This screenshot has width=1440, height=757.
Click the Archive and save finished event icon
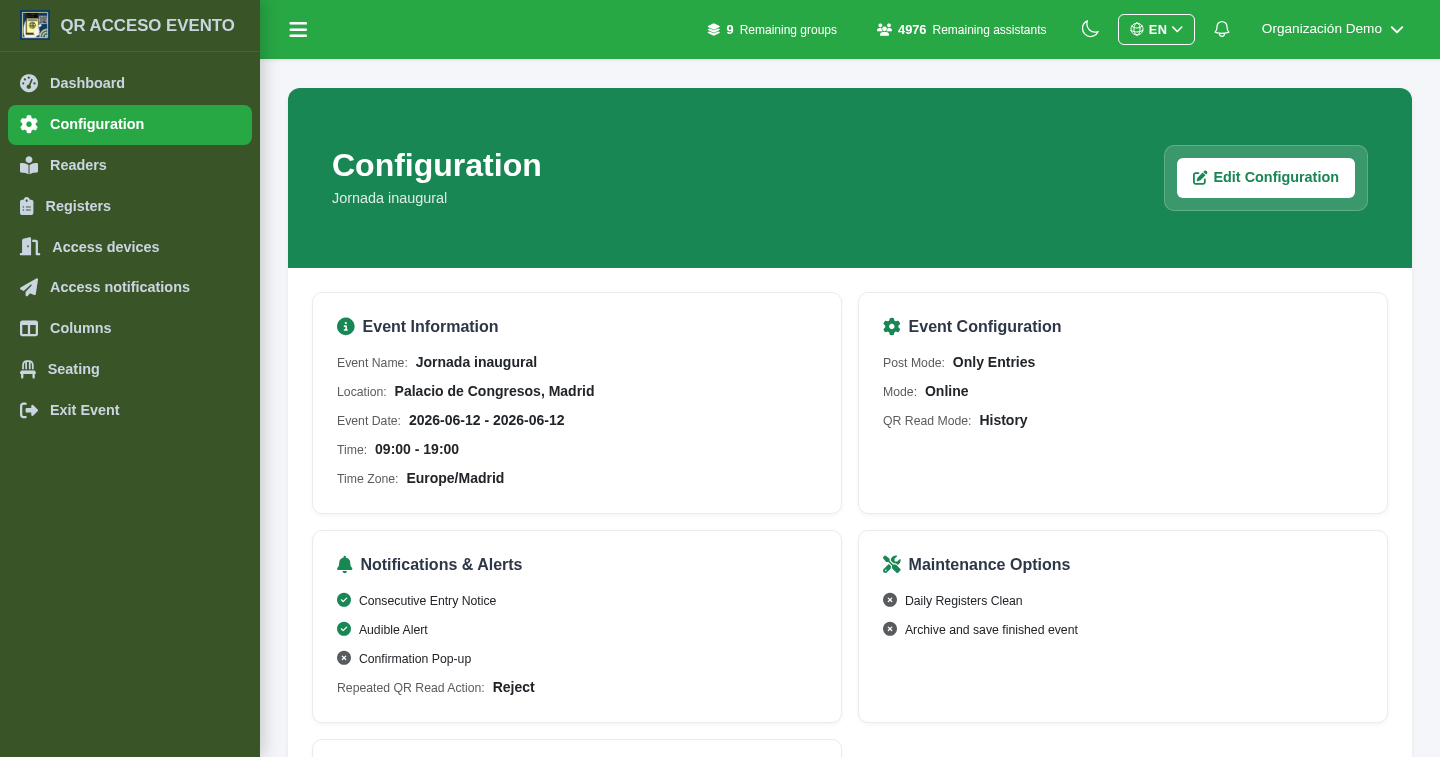tap(890, 629)
